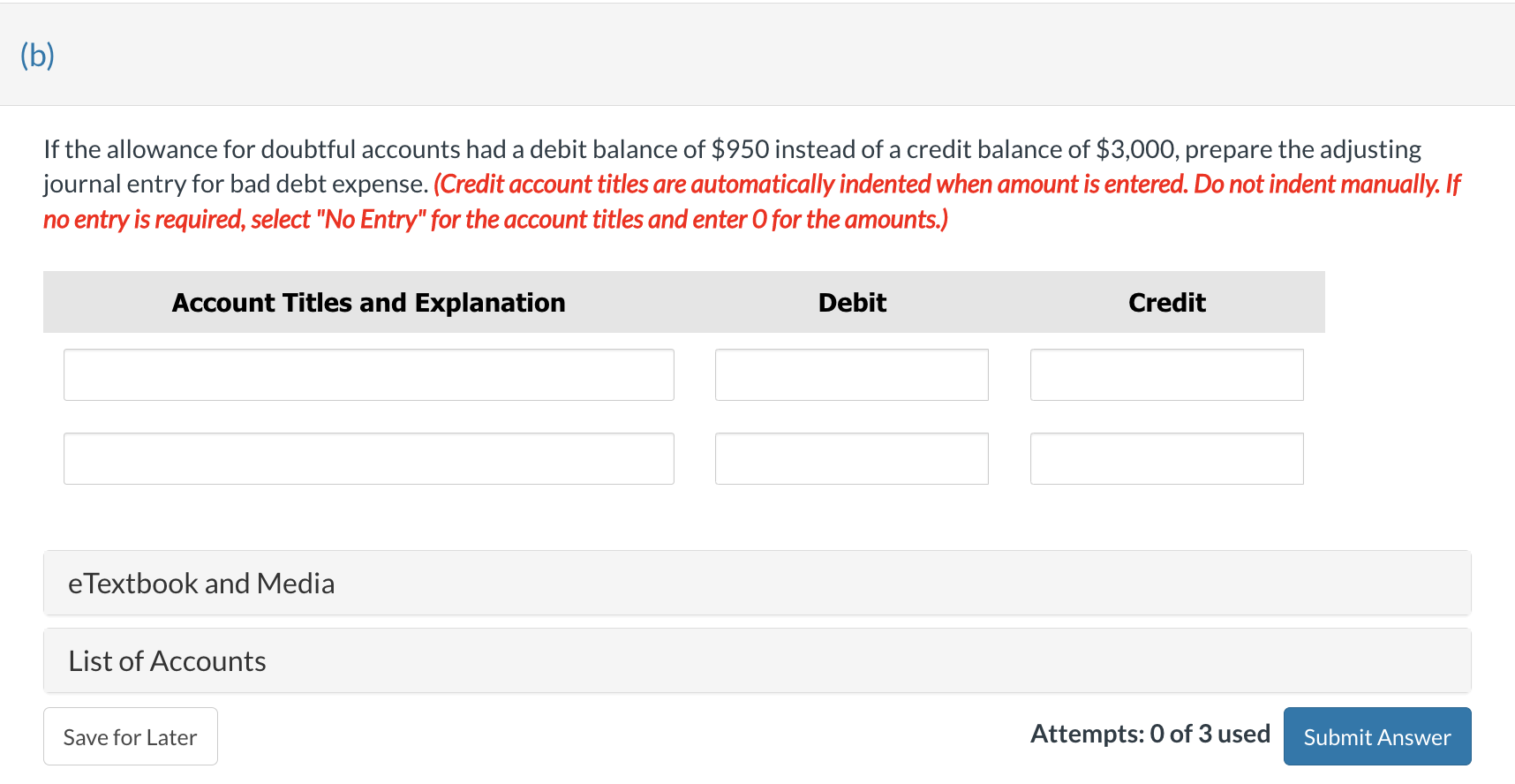Open the second Account Titles dropdown
The width and height of the screenshot is (1515, 784).
pos(368,458)
